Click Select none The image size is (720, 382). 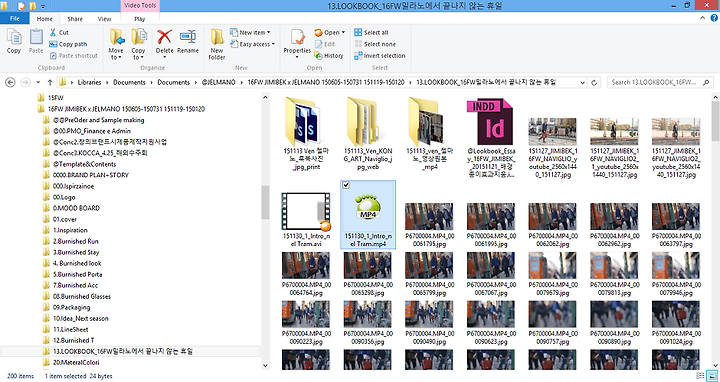tap(375, 44)
